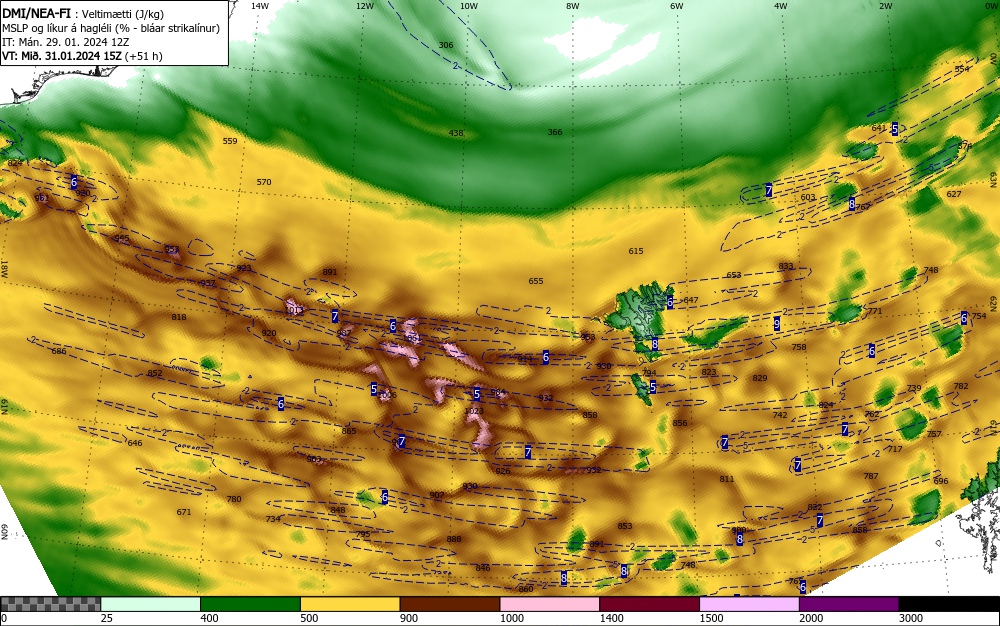The height and width of the screenshot is (626, 1000).
Task: Select the 'IT: Mán. 29. 01. 2024 12Z' line
Action: click(66, 42)
